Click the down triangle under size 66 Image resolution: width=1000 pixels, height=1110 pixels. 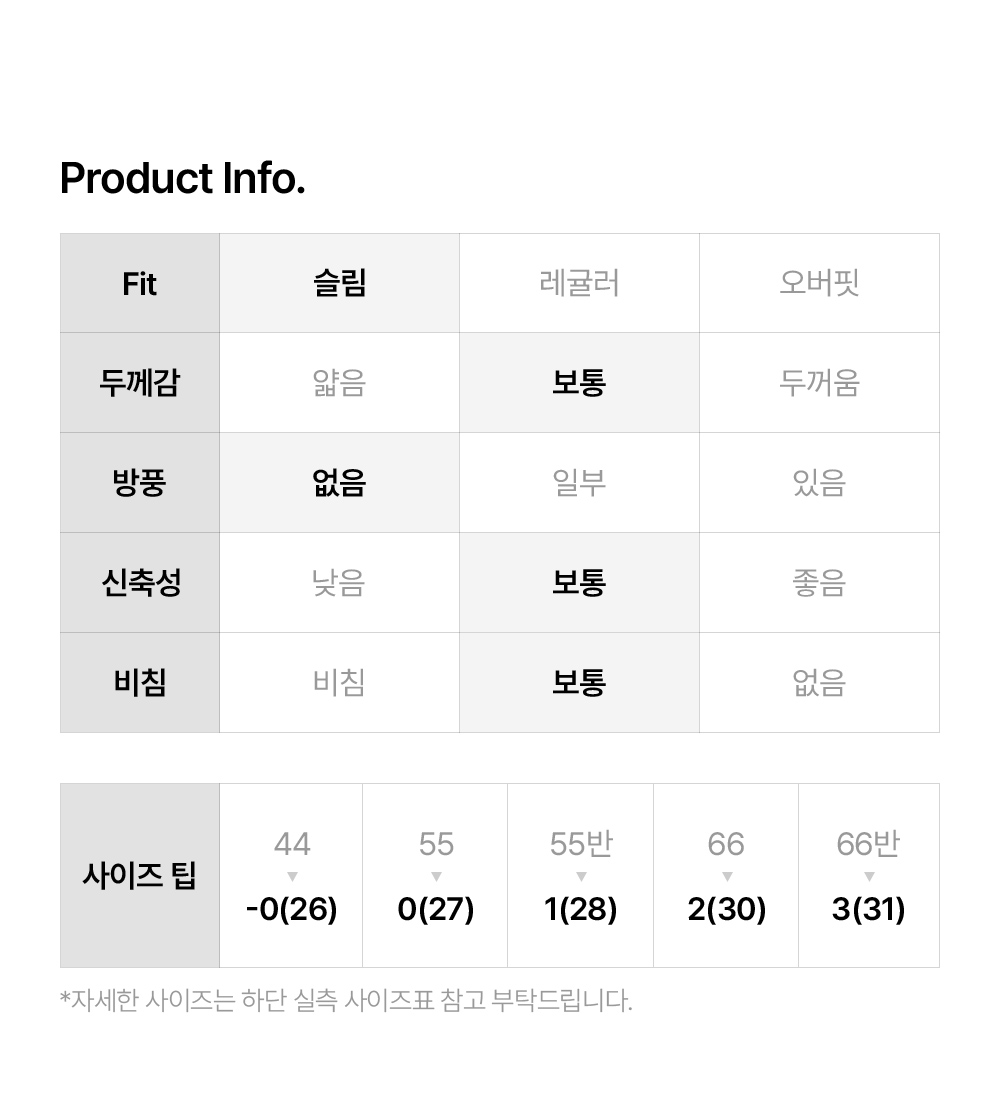pos(726,877)
